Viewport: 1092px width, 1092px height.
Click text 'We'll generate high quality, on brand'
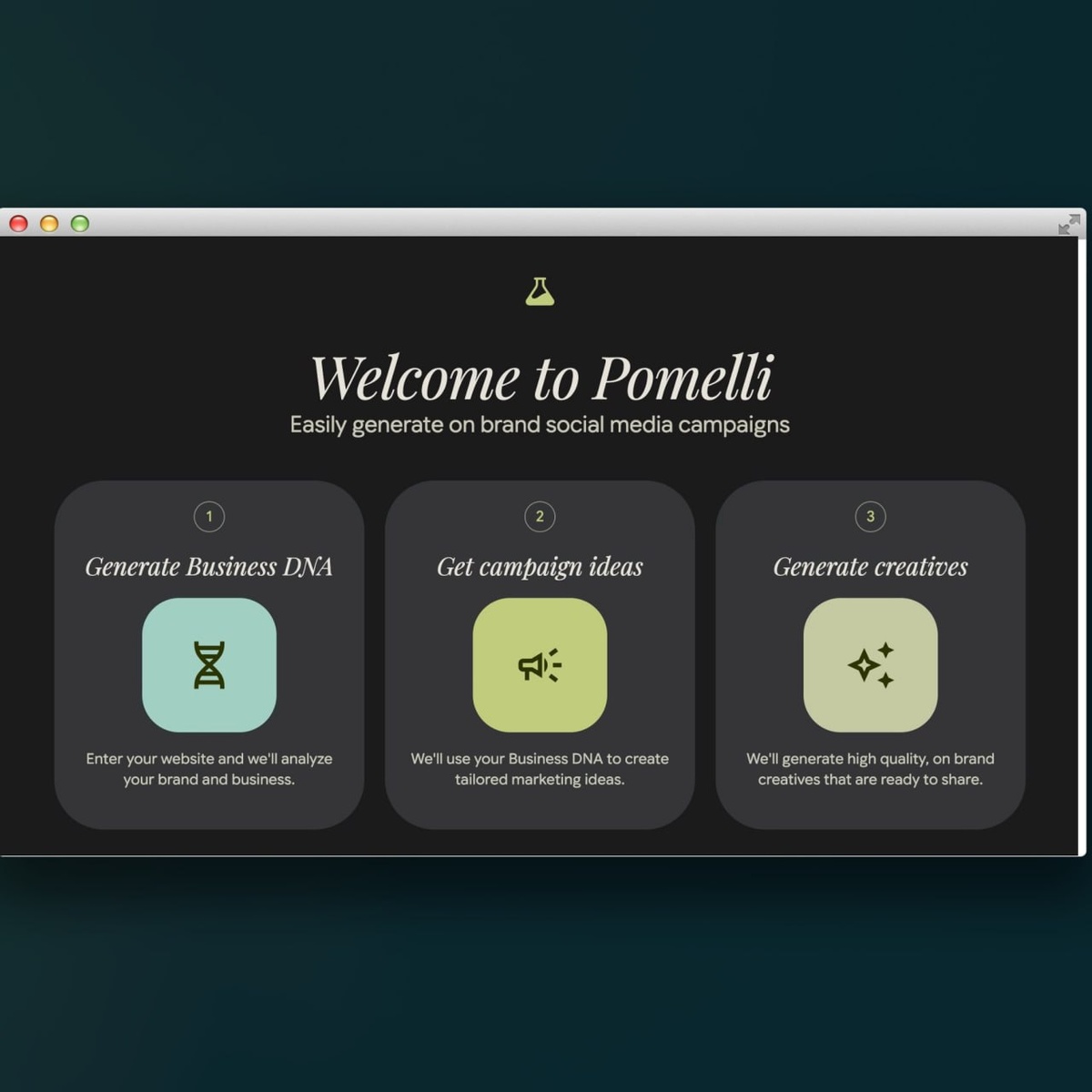(x=870, y=759)
